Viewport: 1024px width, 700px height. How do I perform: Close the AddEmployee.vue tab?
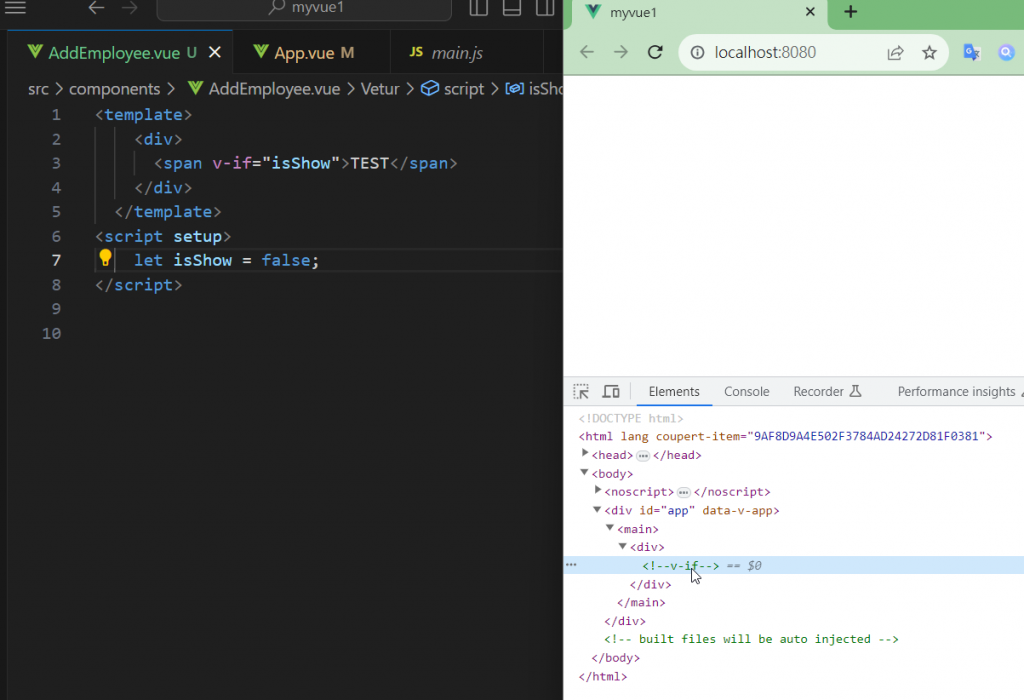(x=215, y=52)
